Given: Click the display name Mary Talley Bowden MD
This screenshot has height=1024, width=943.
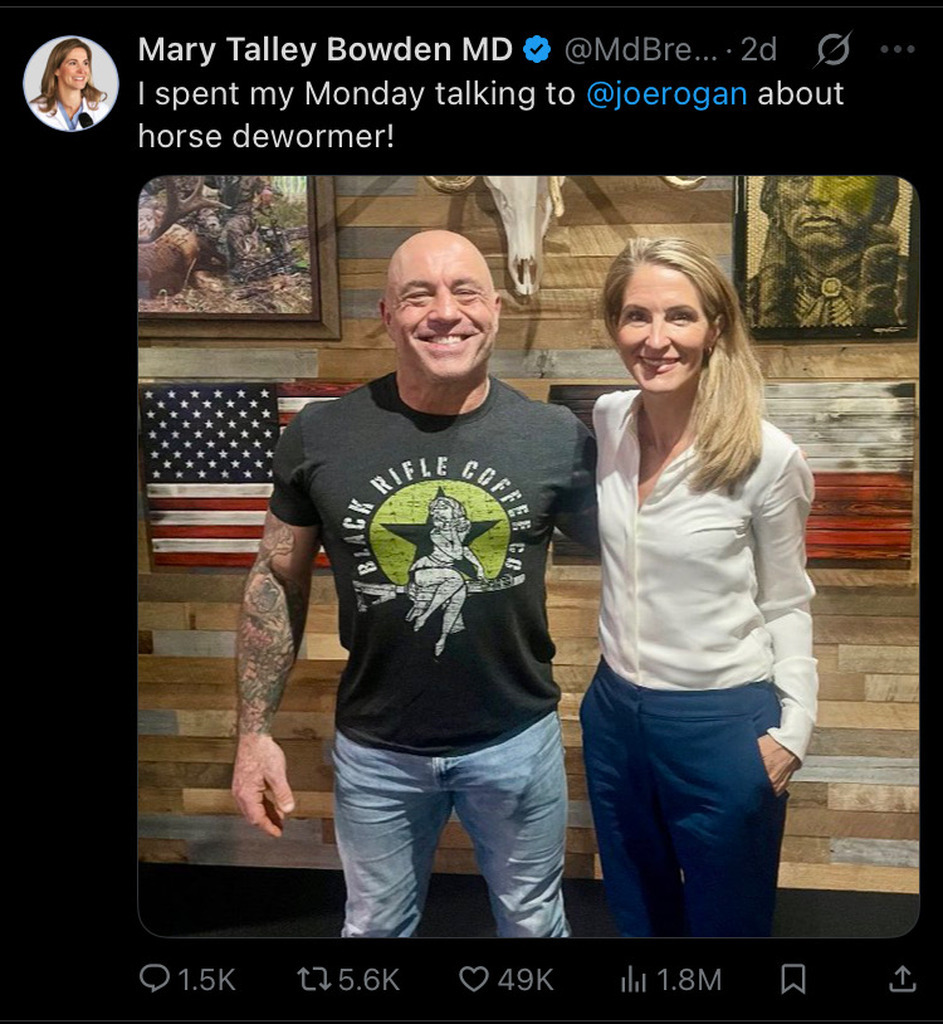Looking at the screenshot, I should click(325, 49).
